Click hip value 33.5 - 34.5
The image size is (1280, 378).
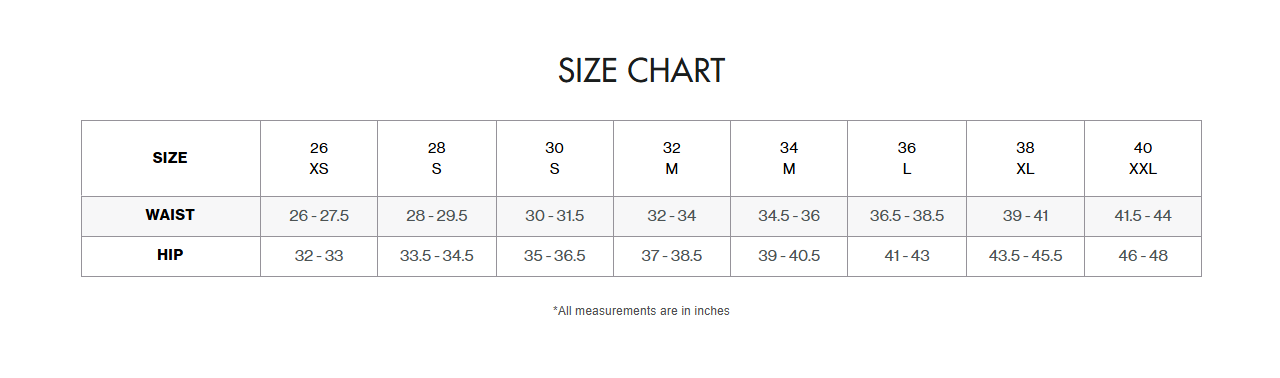coord(437,256)
